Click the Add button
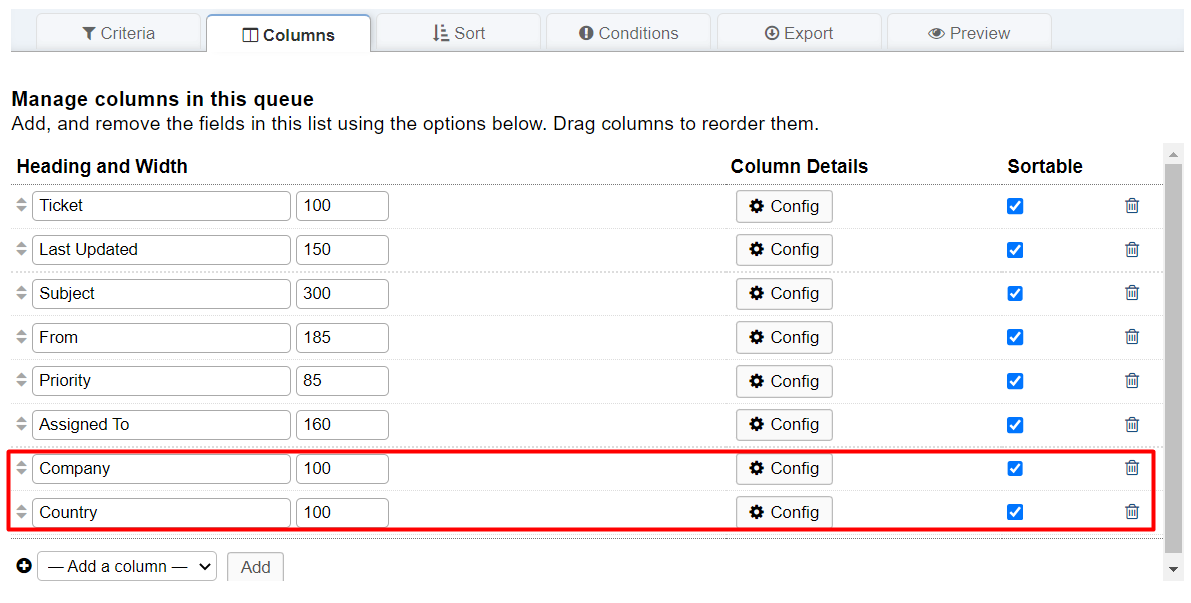The image size is (1191, 603). [x=255, y=567]
